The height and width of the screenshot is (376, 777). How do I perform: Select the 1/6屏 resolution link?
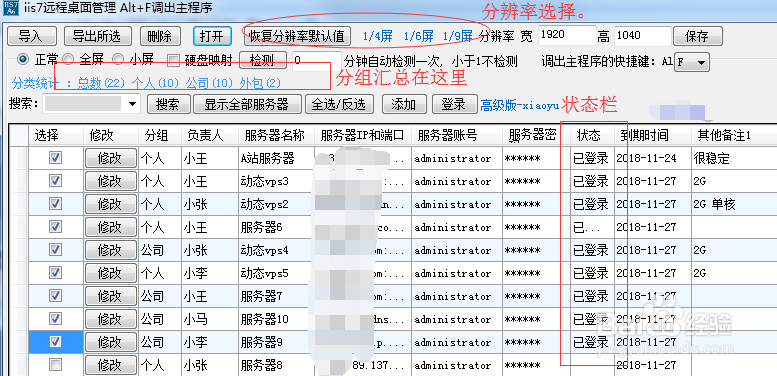(x=419, y=36)
